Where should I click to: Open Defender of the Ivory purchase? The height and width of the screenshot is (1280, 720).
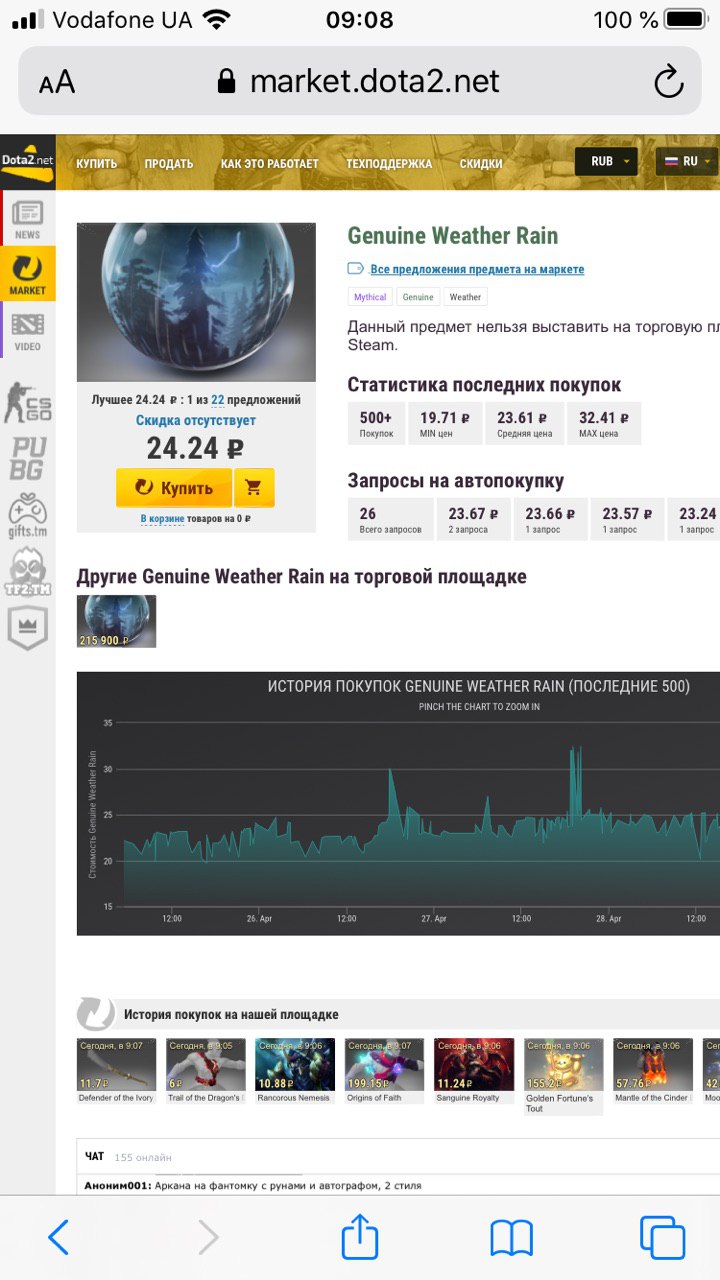coord(116,1071)
